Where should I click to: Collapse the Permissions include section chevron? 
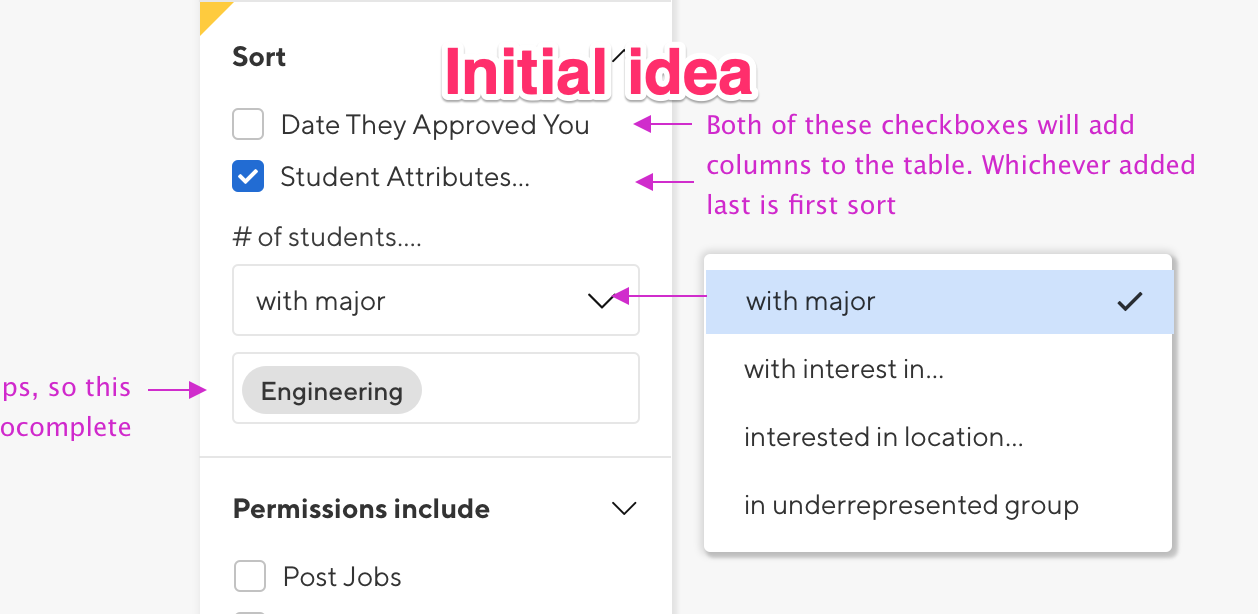tap(624, 508)
